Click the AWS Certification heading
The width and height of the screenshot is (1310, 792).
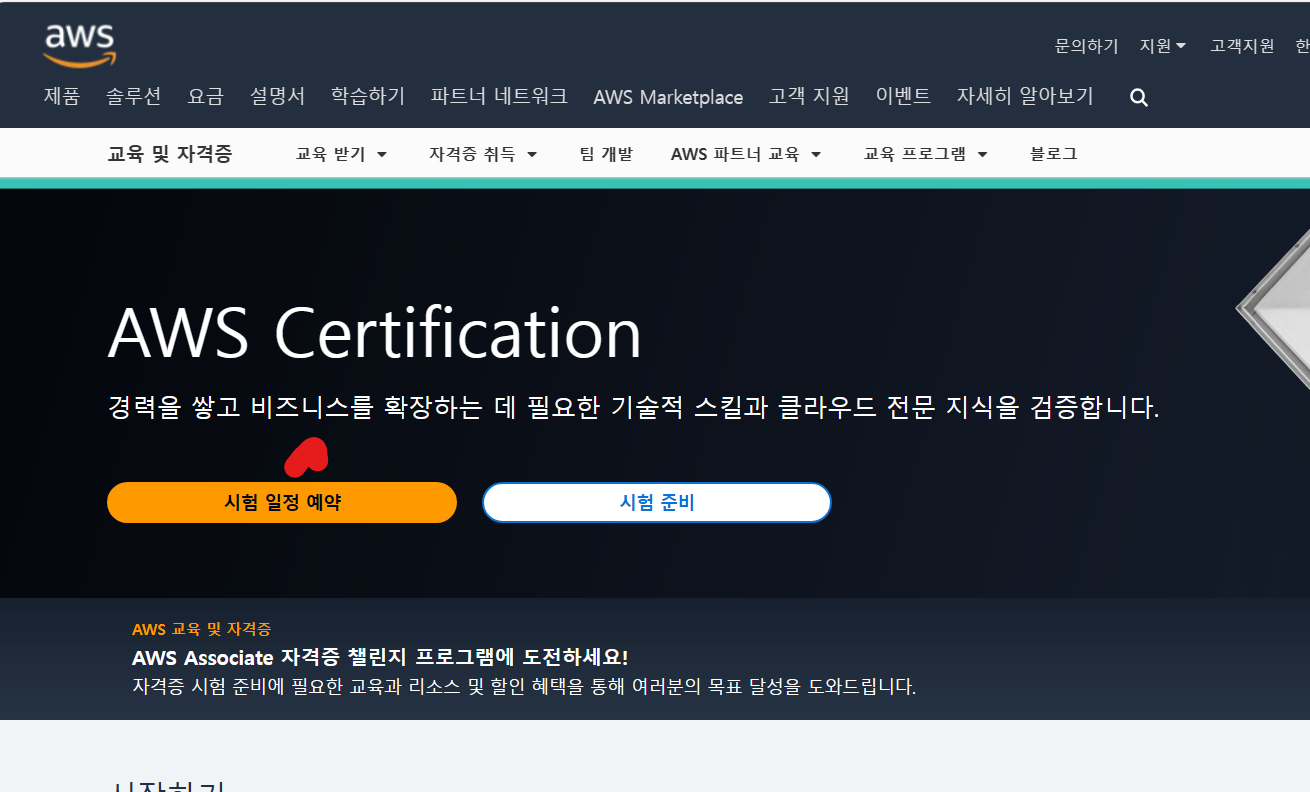(x=375, y=332)
